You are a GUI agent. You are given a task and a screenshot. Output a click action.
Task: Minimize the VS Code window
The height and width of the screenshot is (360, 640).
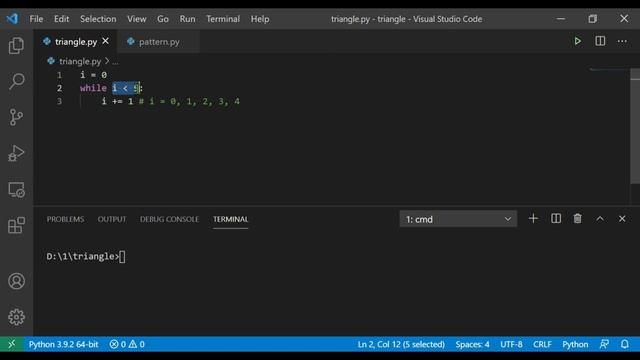561,19
